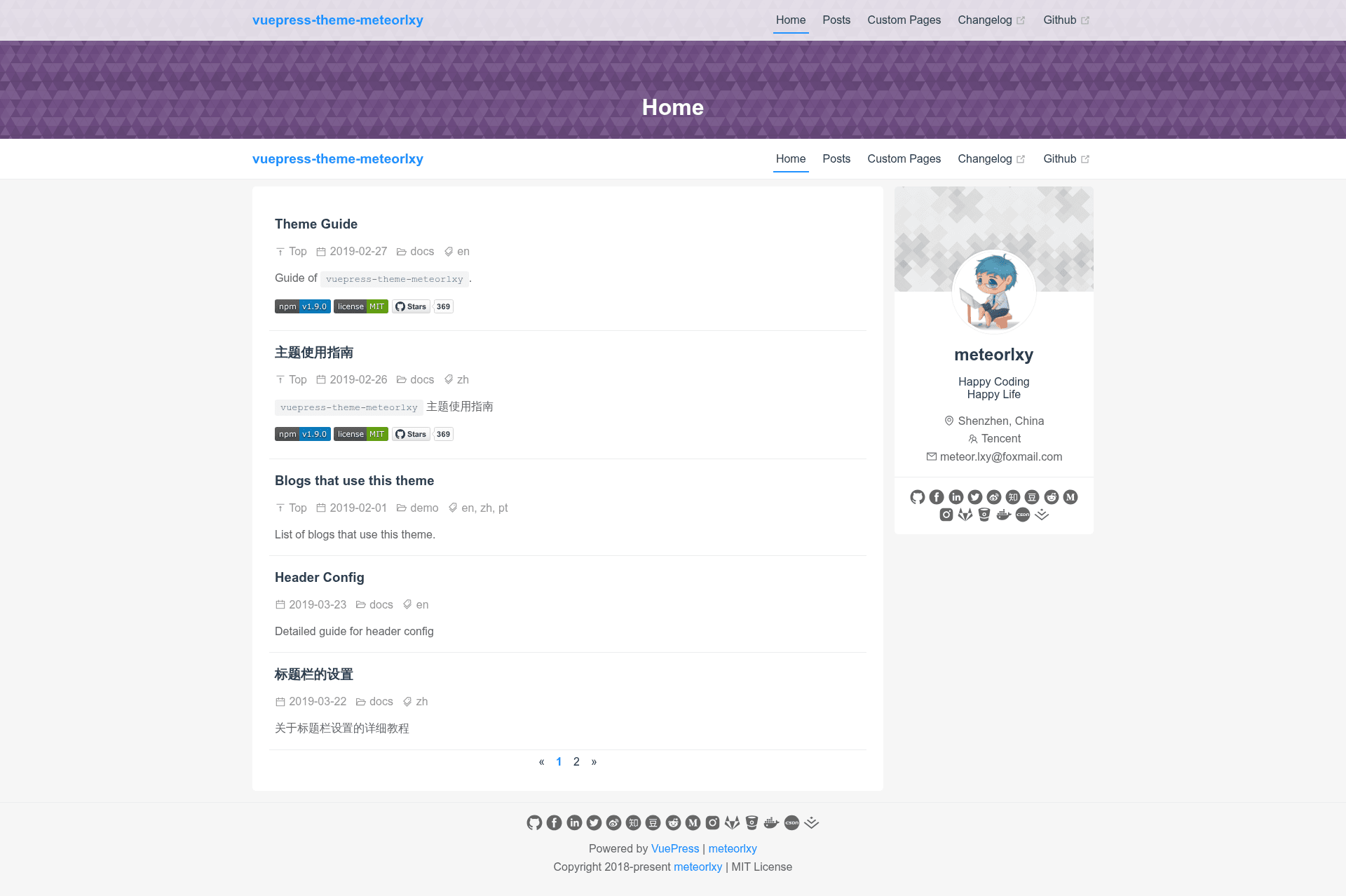Open the VuePress link in the footer
Screen dimensions: 1346x896
[x=675, y=849]
